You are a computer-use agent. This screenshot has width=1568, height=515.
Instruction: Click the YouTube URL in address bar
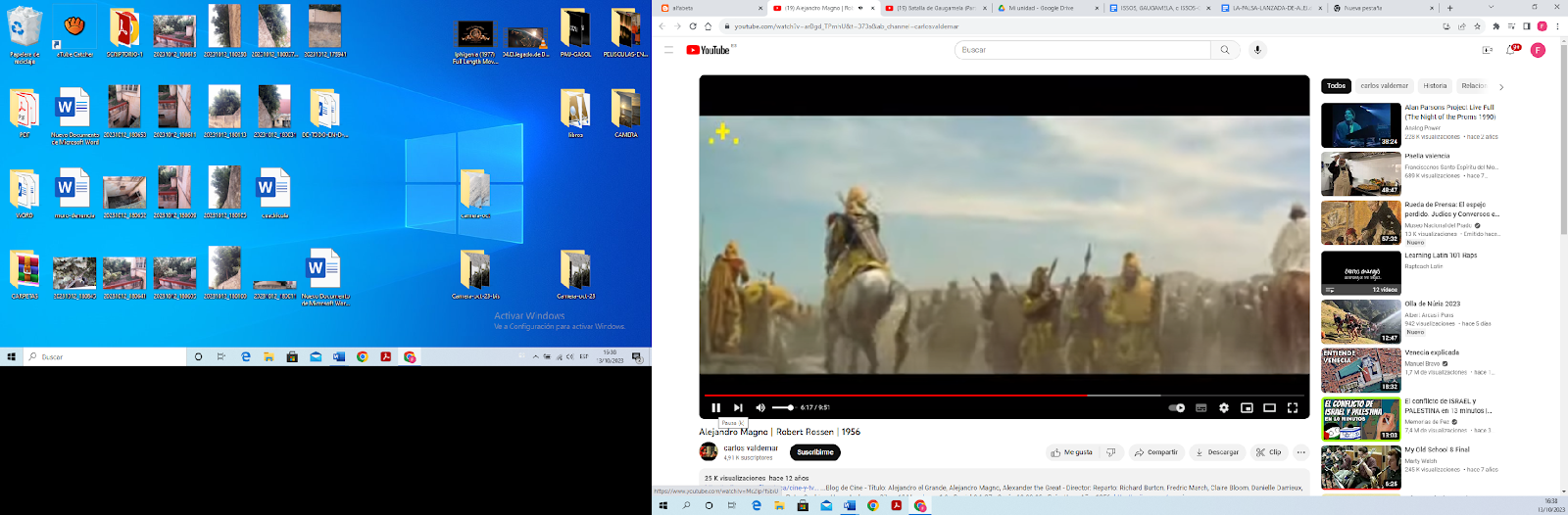pos(847,26)
